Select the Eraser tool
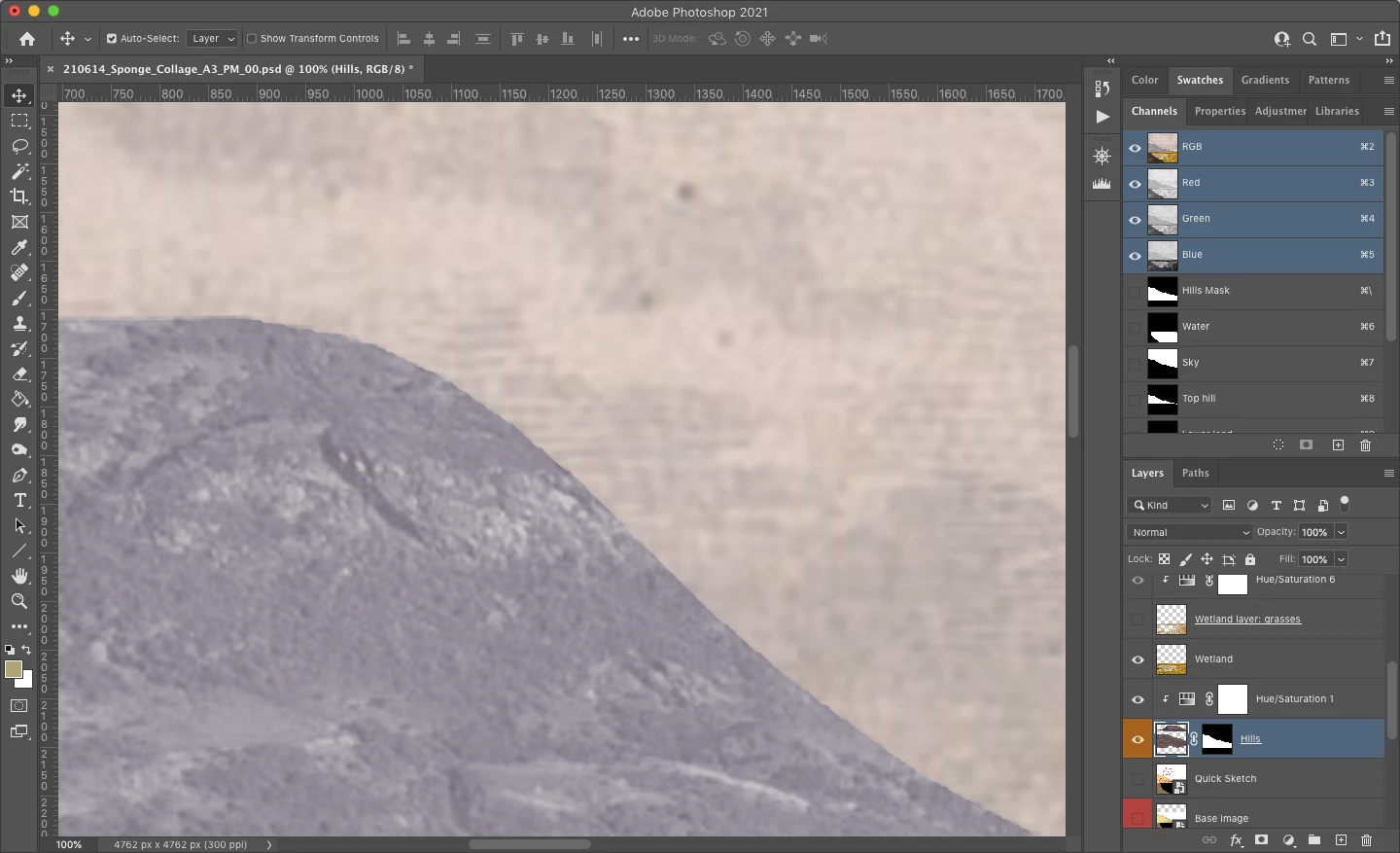The width and height of the screenshot is (1400, 853). (x=19, y=373)
